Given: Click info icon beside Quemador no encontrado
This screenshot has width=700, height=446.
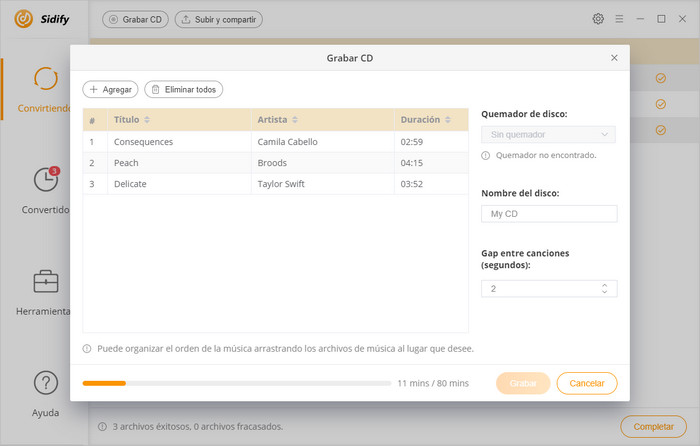Looking at the screenshot, I should [x=486, y=155].
